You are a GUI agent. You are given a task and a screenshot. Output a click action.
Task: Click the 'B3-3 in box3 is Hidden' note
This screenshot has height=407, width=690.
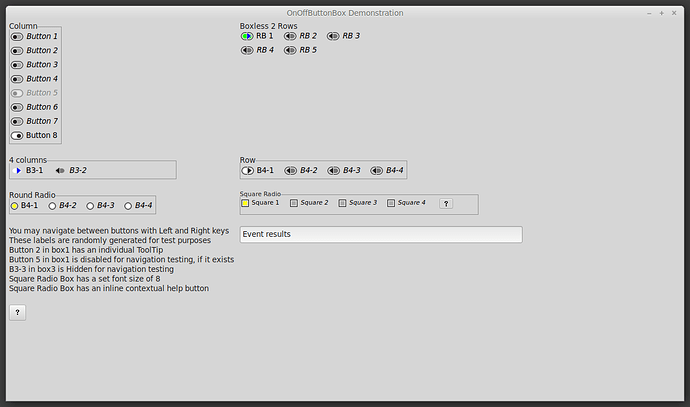[92, 269]
